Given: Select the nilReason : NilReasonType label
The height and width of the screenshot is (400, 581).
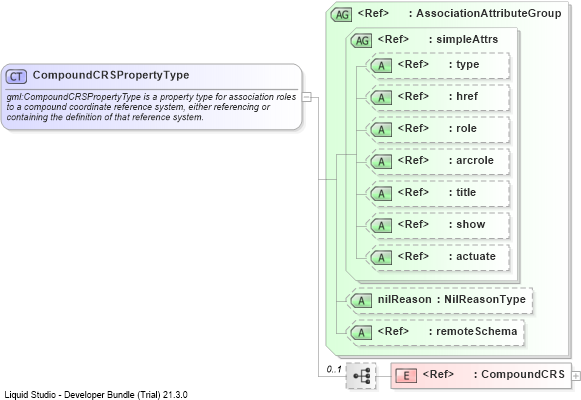Looking at the screenshot, I should pos(452,299).
